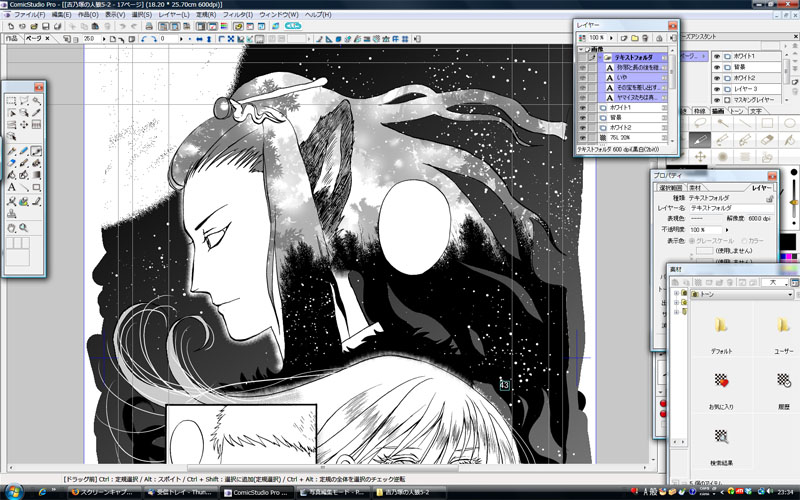
Task: Delete layer with trash icon in Layers panel
Action: [645, 38]
